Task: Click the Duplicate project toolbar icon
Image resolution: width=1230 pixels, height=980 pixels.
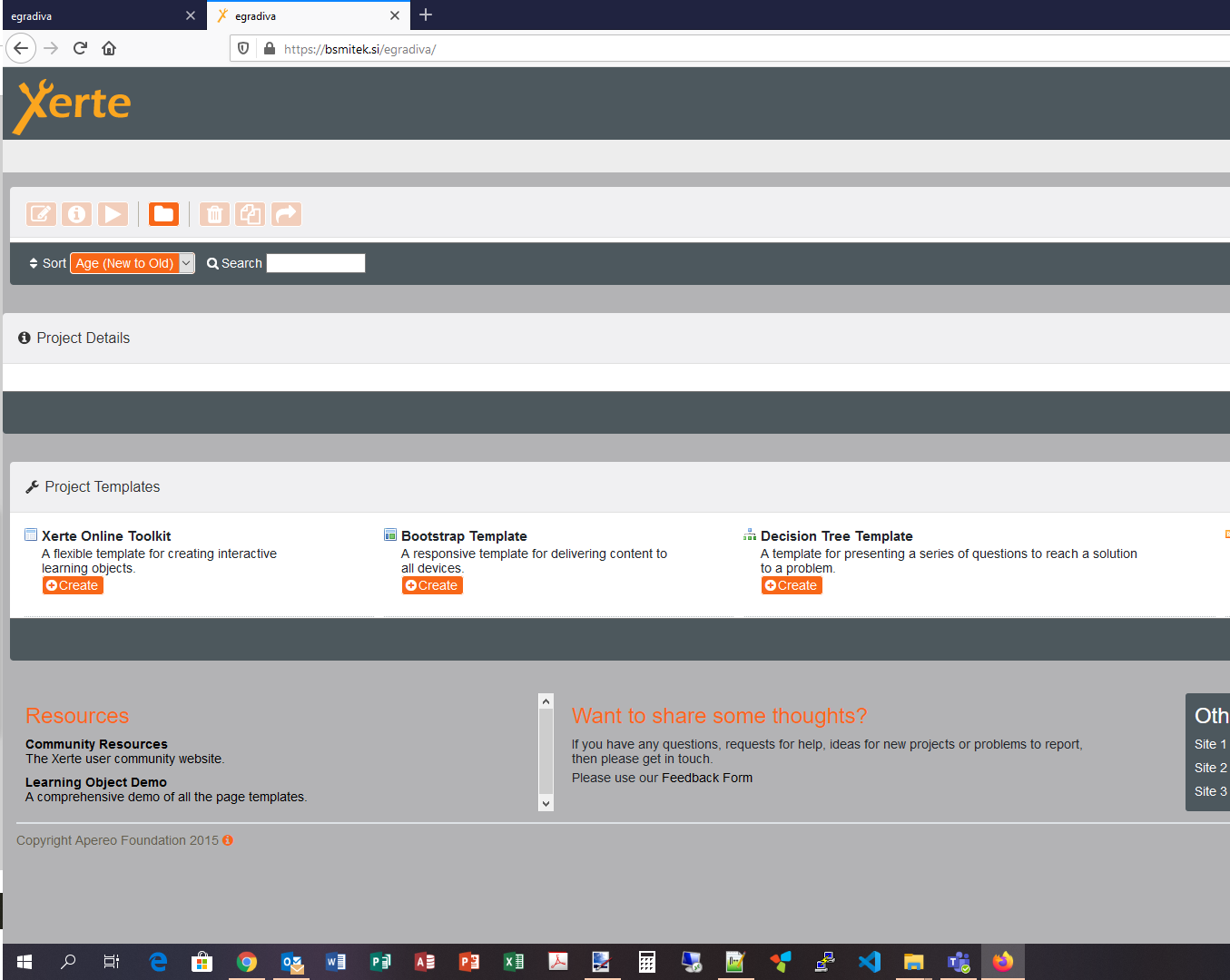Action: pyautogui.click(x=250, y=214)
